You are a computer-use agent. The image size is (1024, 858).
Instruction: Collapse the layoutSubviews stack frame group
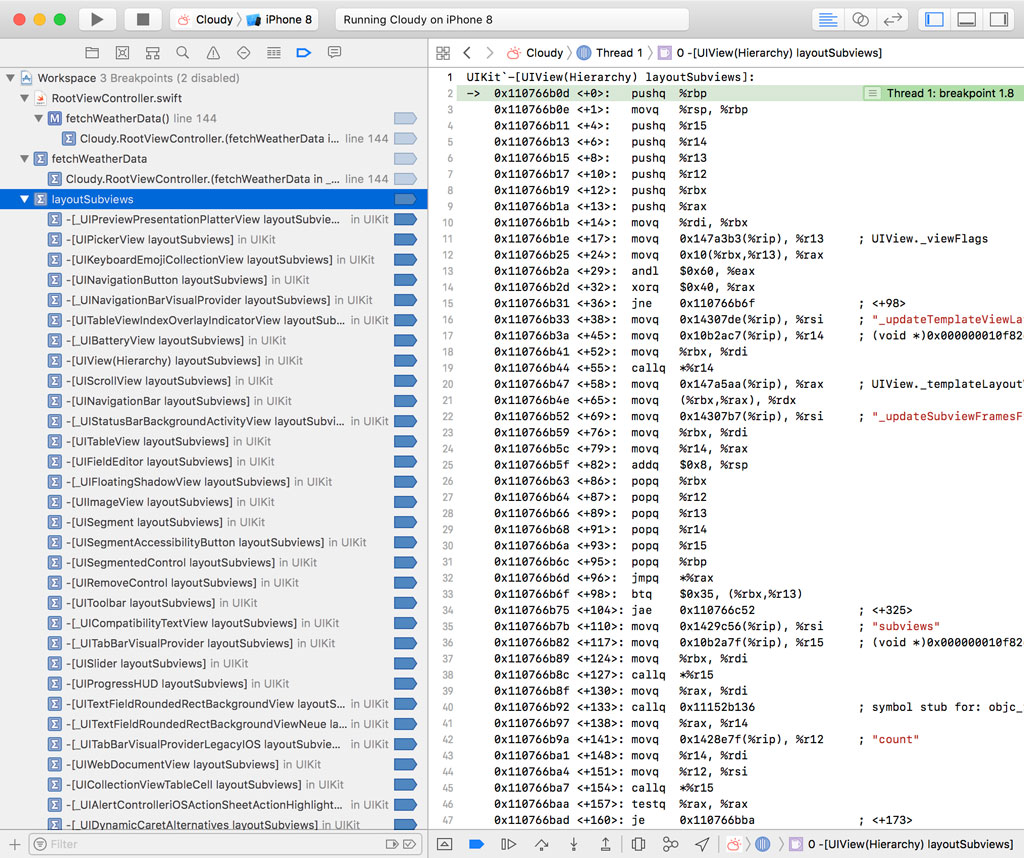[25, 198]
